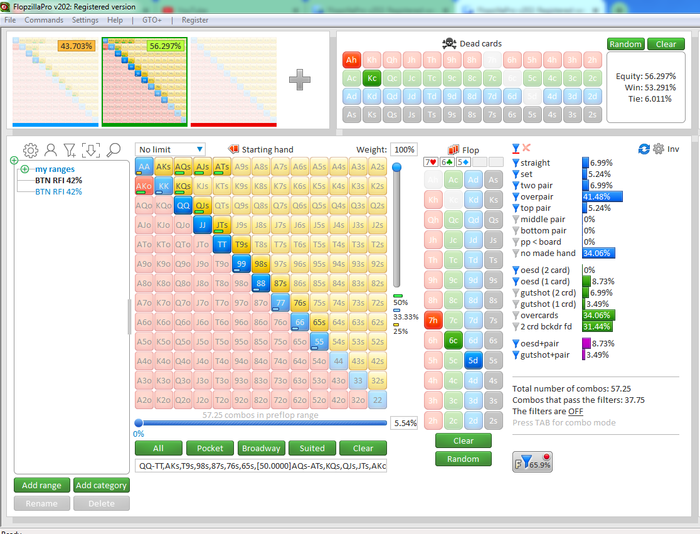The height and width of the screenshot is (534, 700).
Task: Toggle the two pair filter funnel
Action: pos(516,185)
